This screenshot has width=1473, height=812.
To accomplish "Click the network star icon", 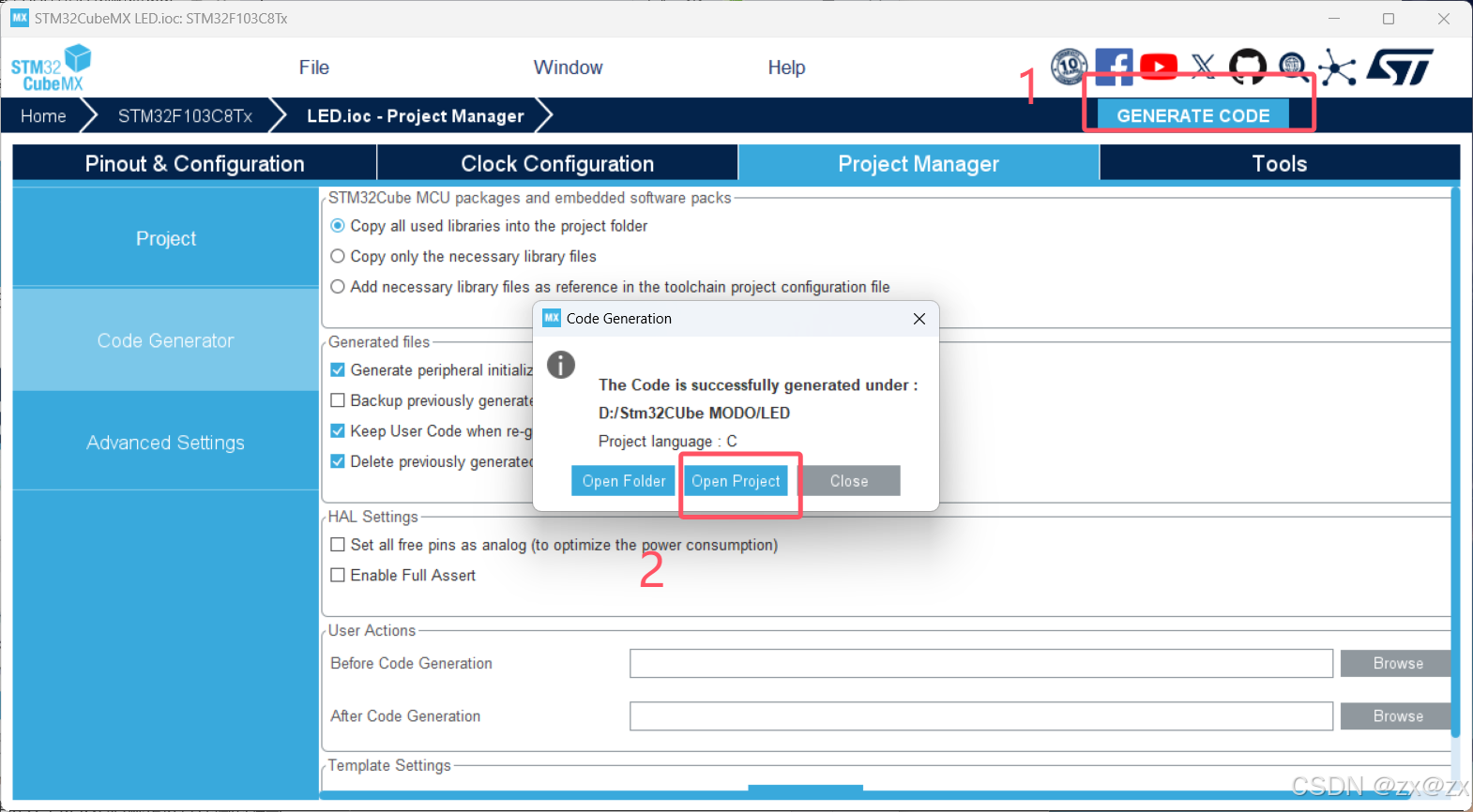I will pyautogui.click(x=1337, y=67).
